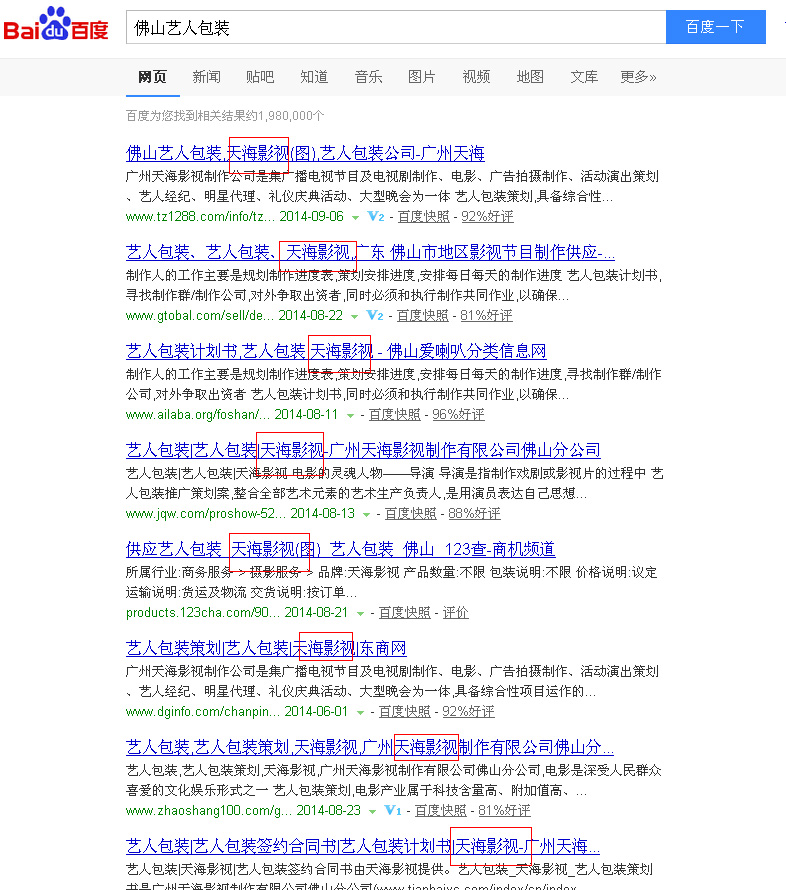
Task: Open 百度快照 for 123cha.com result
Action: point(404,612)
